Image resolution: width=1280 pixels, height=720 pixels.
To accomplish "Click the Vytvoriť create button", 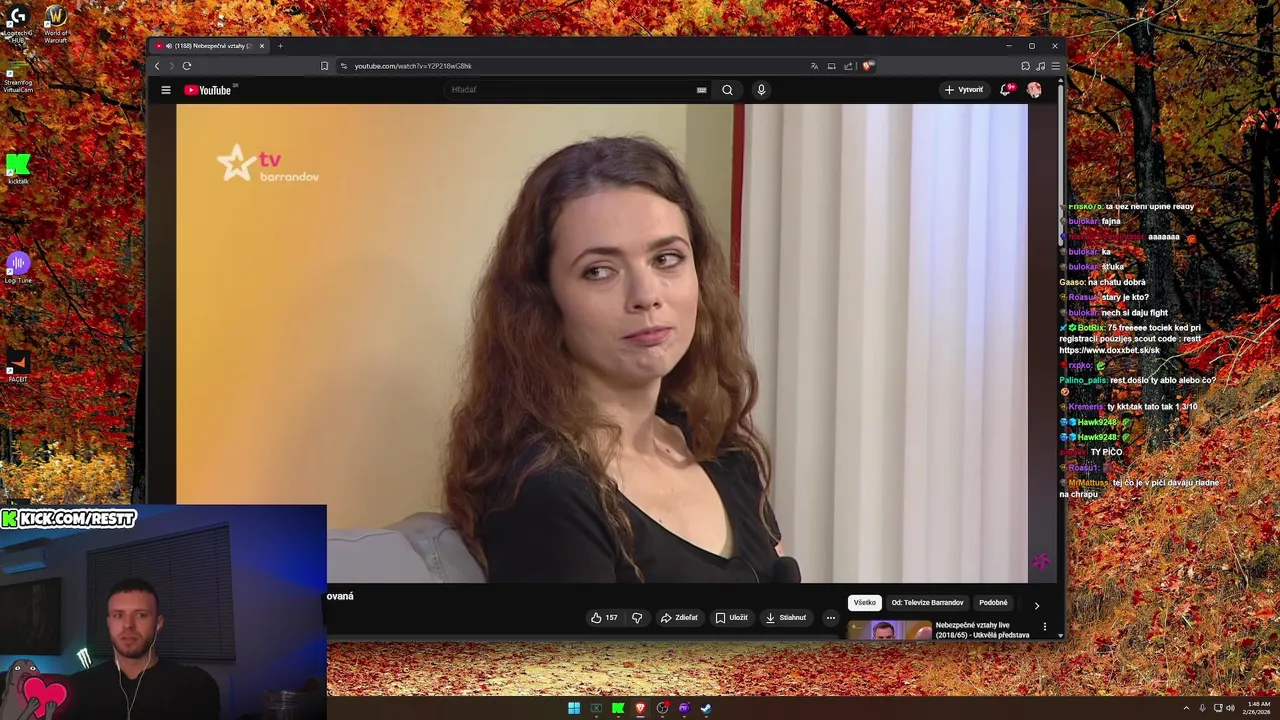I will tap(964, 90).
